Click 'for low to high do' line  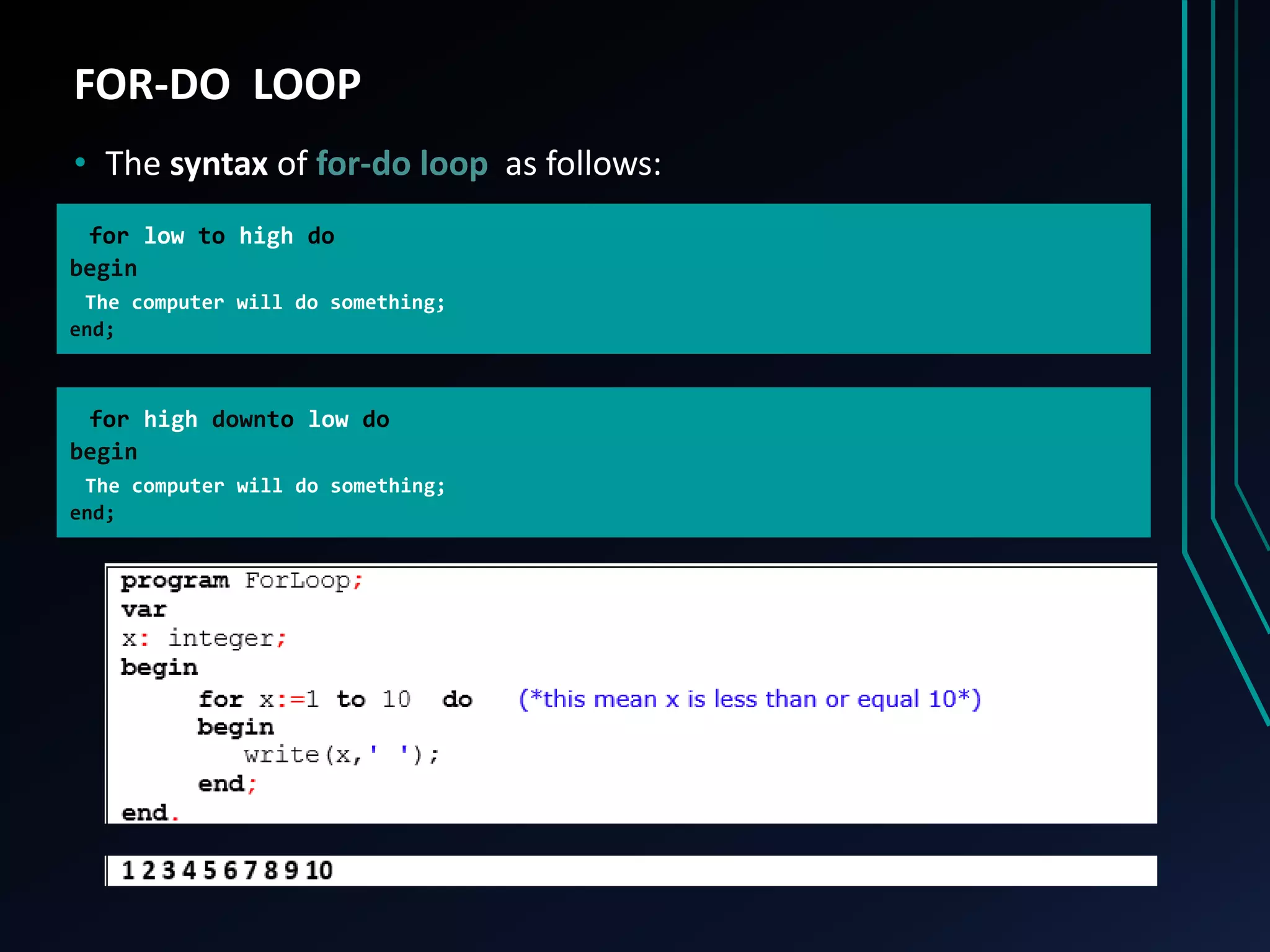(211, 236)
